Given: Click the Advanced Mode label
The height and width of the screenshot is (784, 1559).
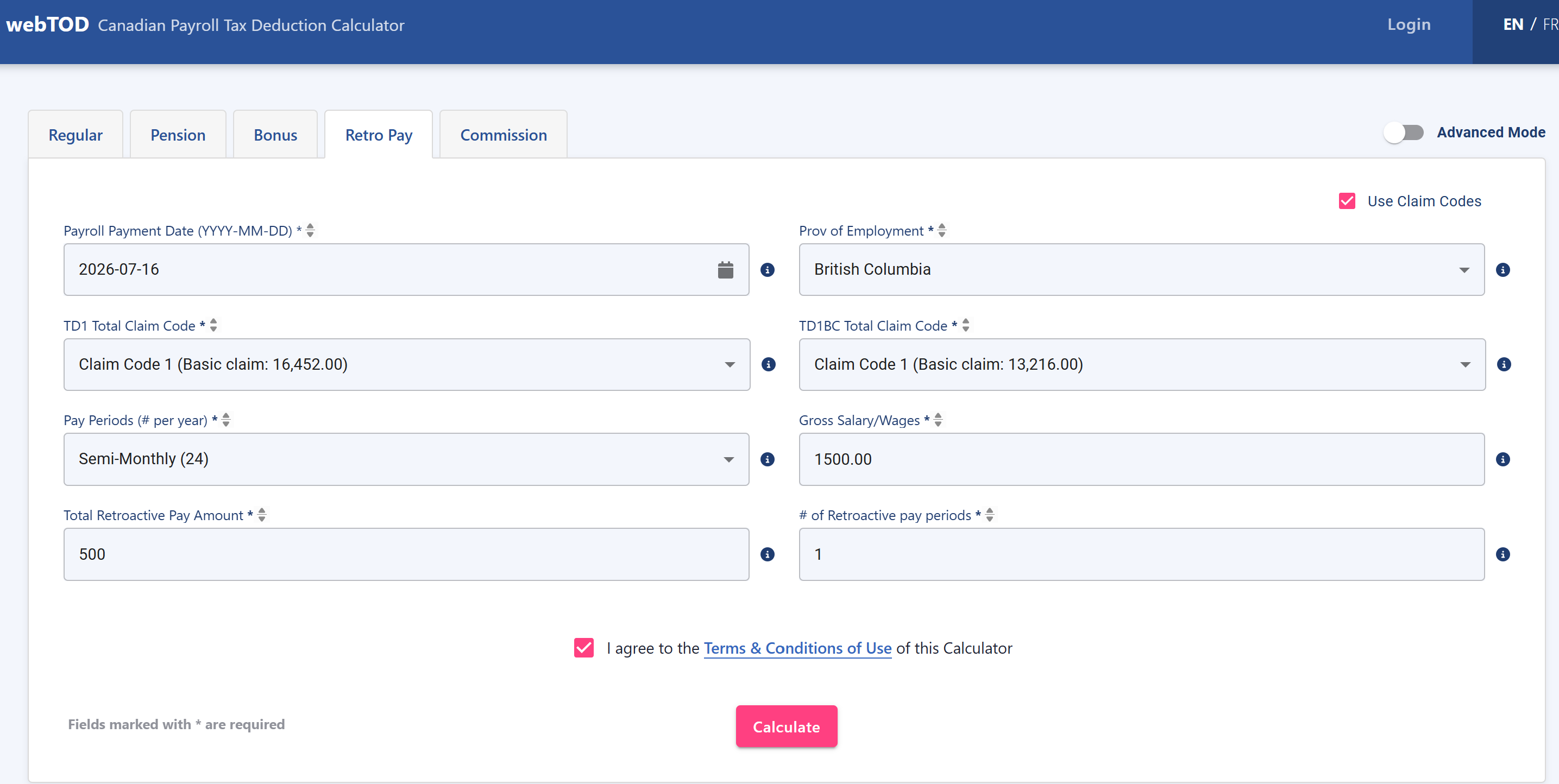Looking at the screenshot, I should [x=1491, y=132].
